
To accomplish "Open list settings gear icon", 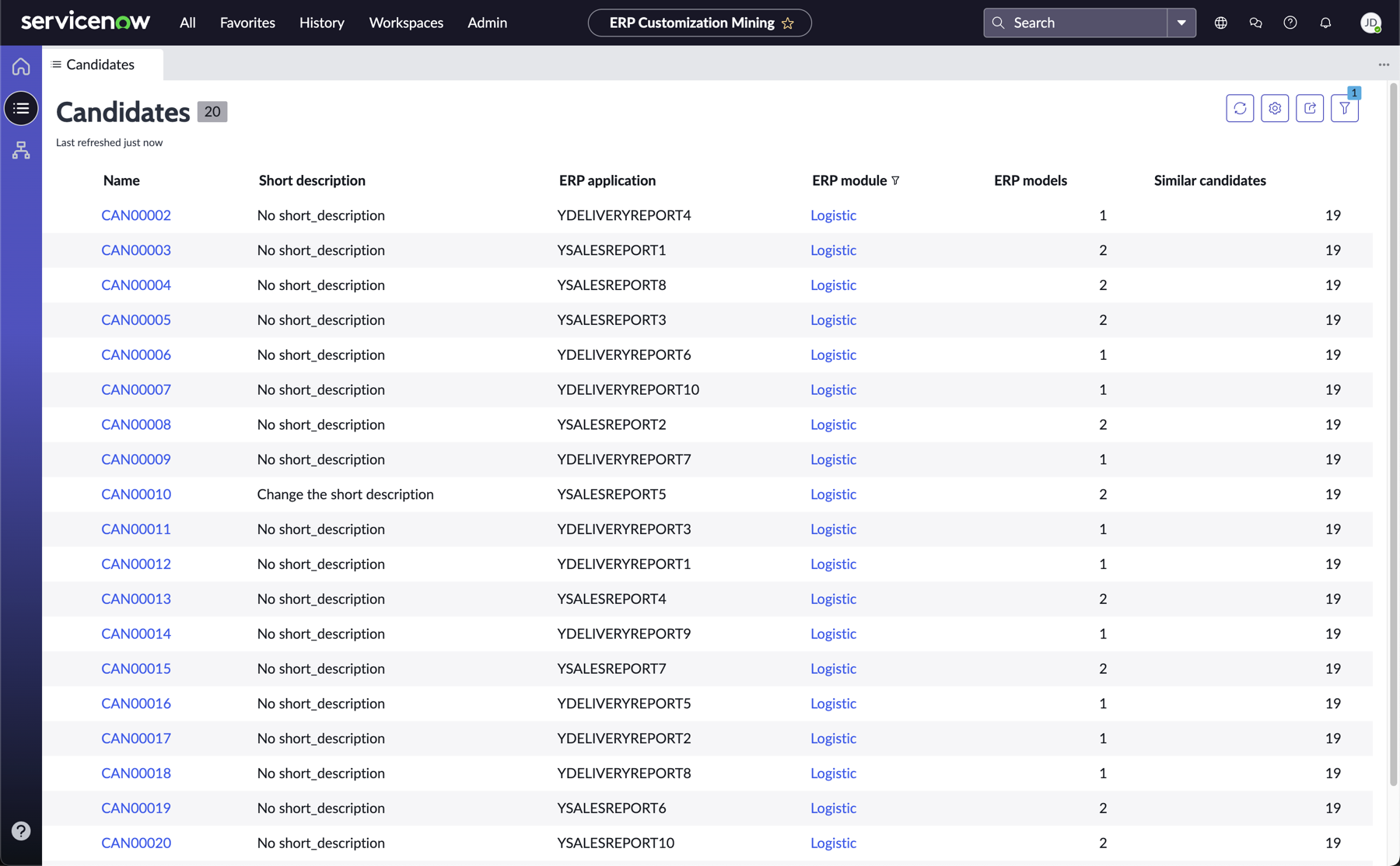I will tap(1275, 108).
